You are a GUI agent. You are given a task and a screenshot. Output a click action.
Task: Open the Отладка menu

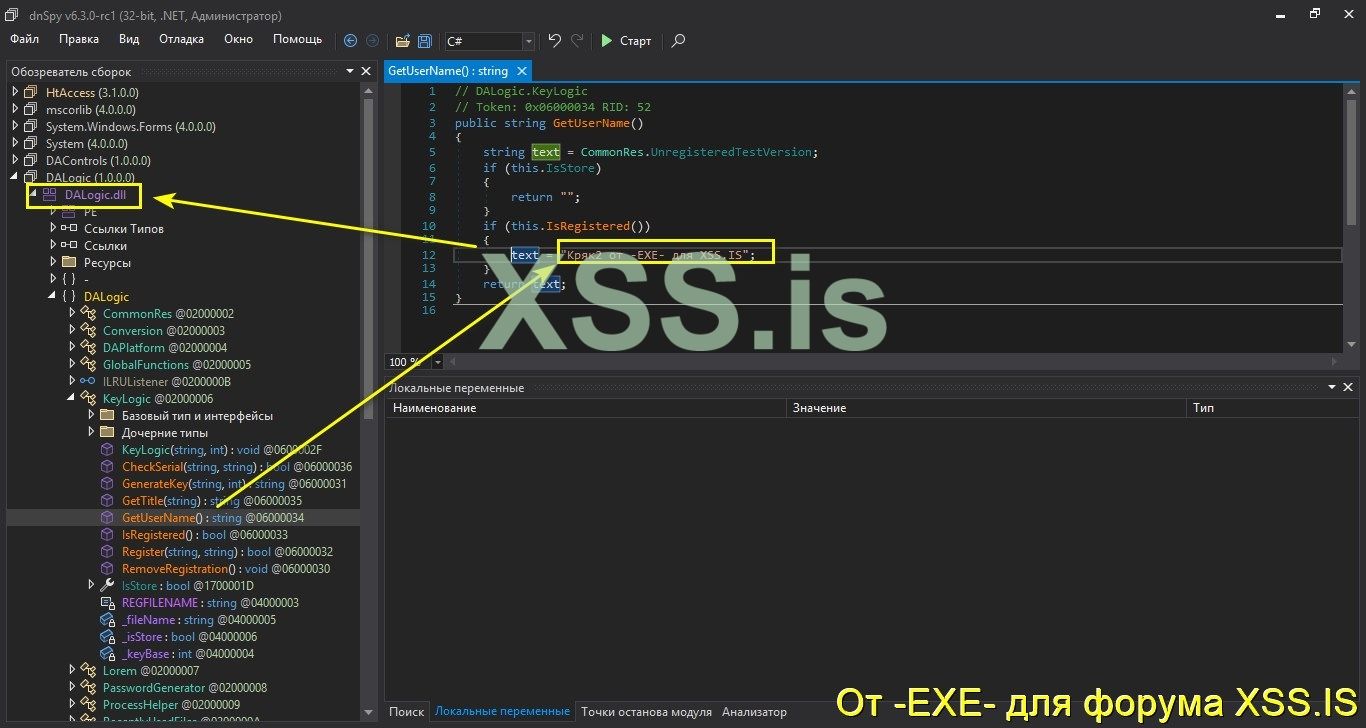point(180,39)
